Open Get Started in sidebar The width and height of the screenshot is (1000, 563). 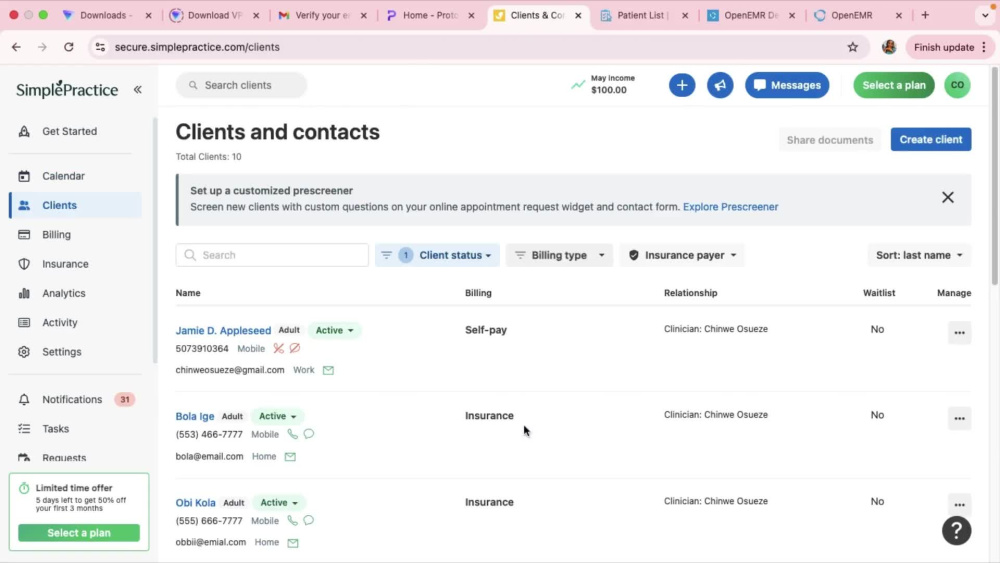[x=70, y=131]
